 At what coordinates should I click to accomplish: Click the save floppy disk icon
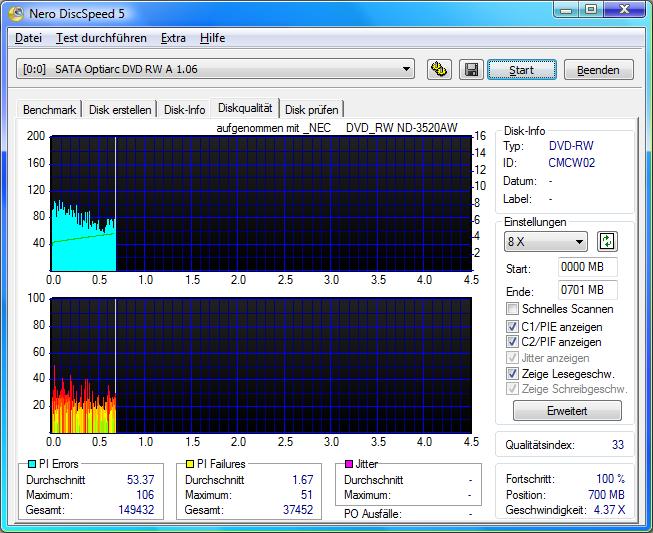[470, 70]
